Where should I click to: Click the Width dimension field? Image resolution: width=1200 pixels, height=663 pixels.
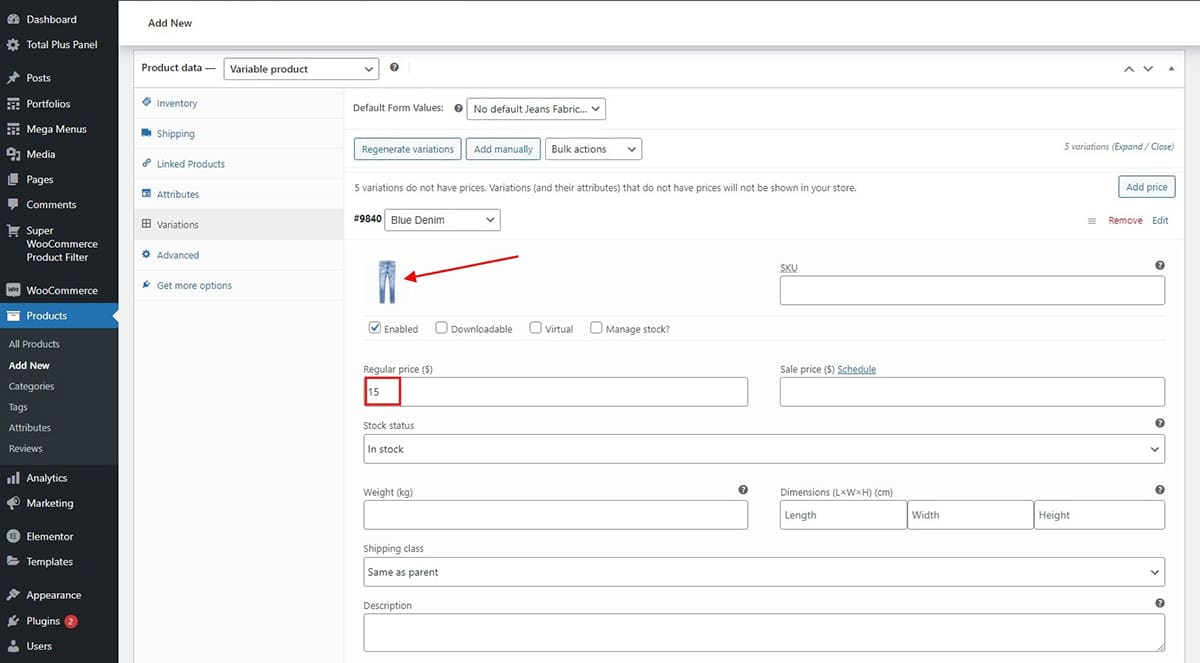[970, 515]
